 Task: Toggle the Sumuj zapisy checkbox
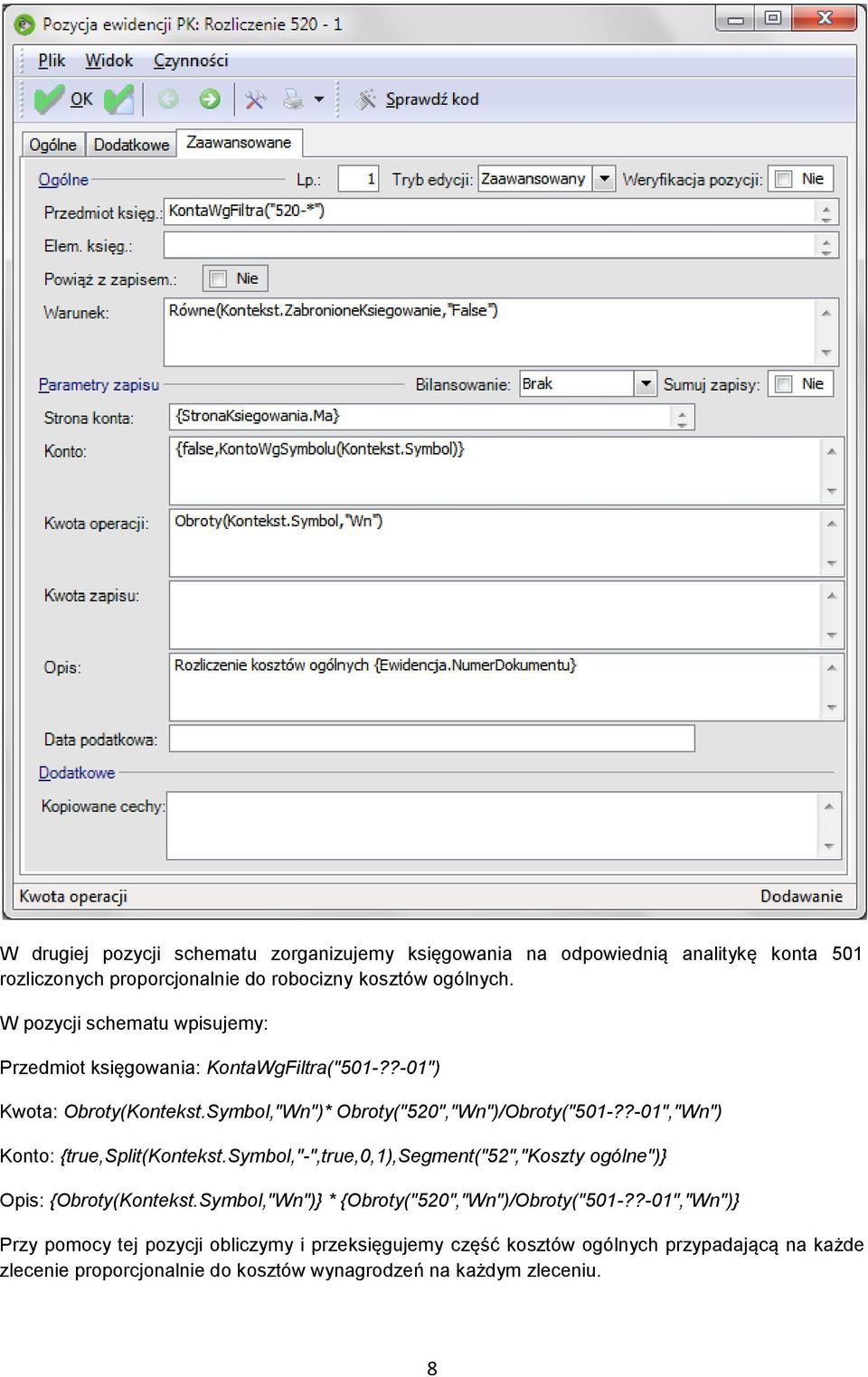tap(784, 384)
